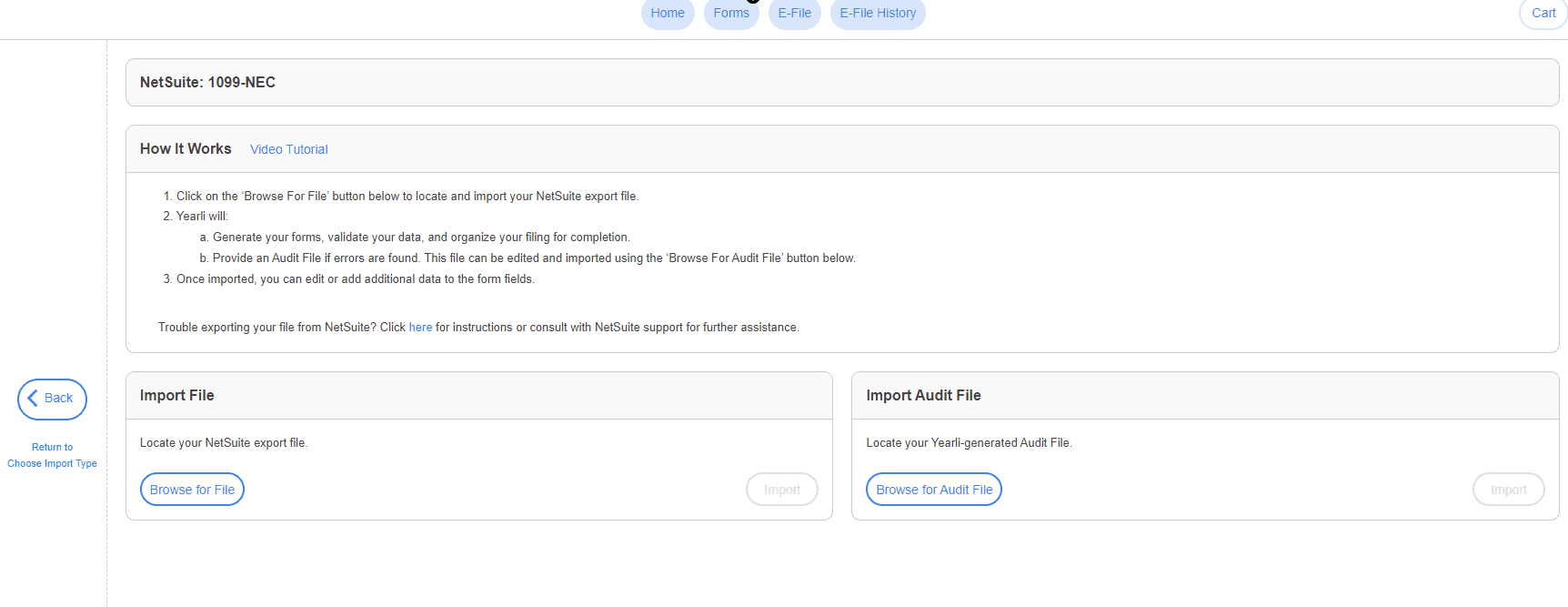
Task: Click the Back button
Action: 52,399
